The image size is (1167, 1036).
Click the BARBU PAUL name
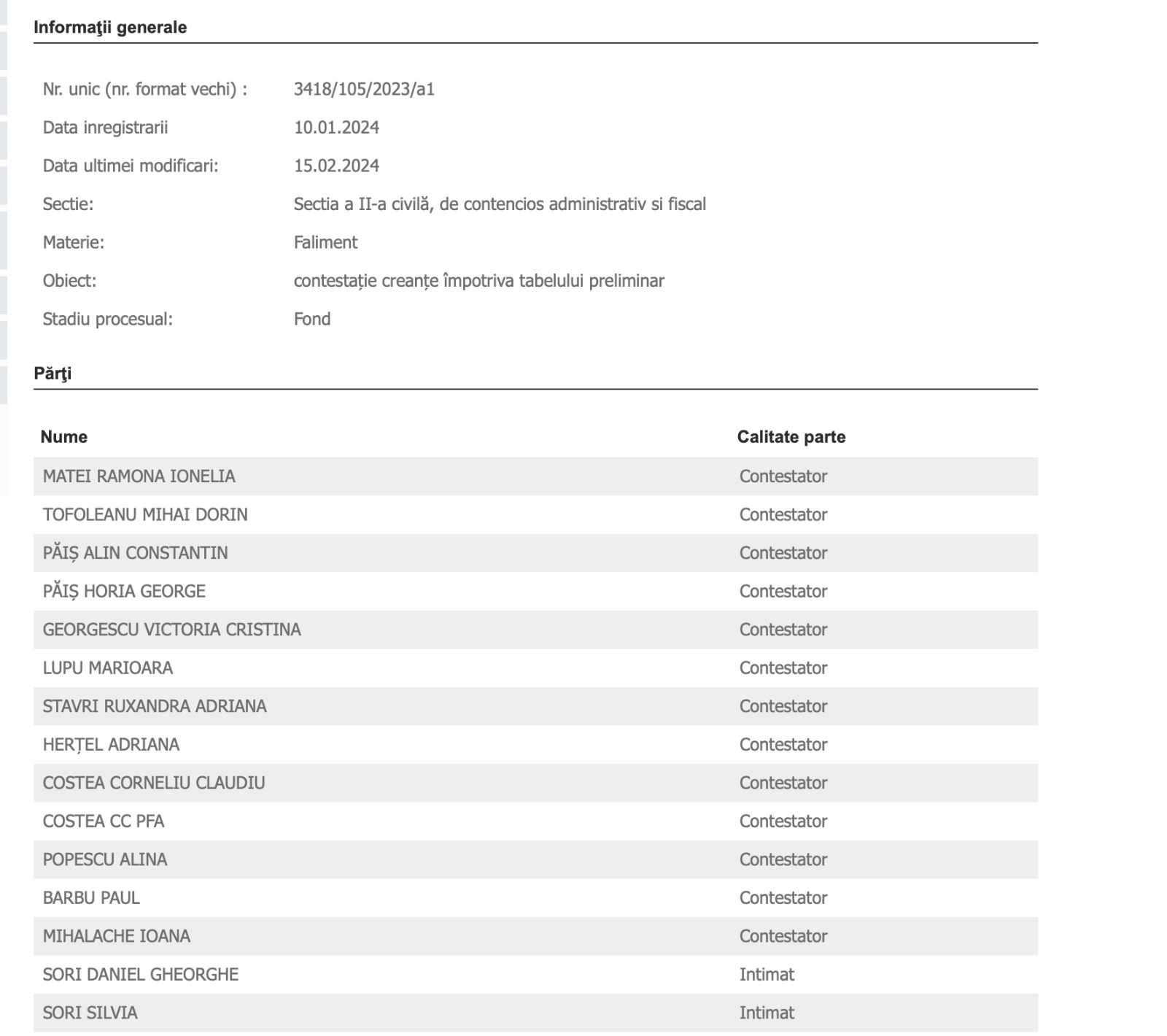point(91,898)
